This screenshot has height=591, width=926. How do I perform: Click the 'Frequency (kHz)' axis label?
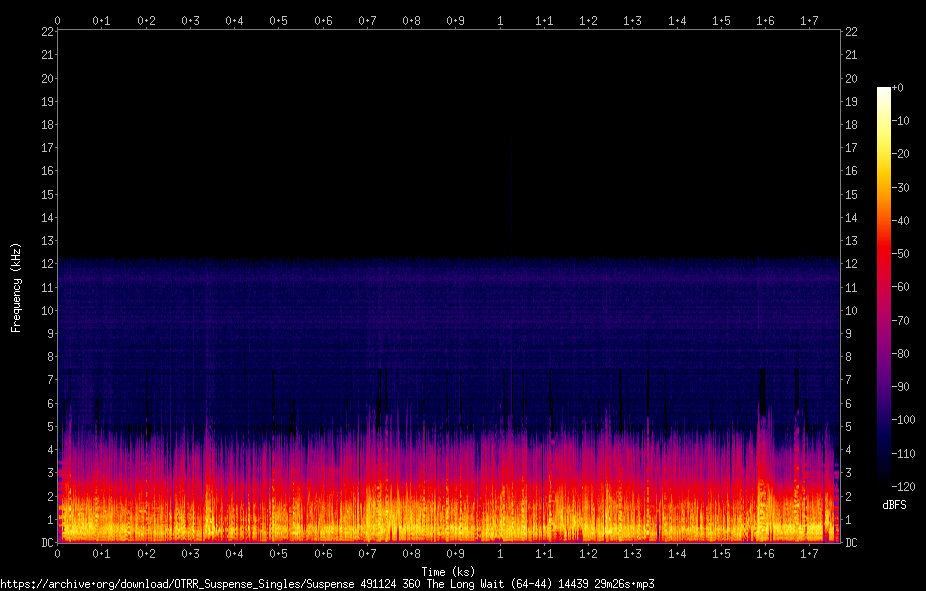[16, 288]
